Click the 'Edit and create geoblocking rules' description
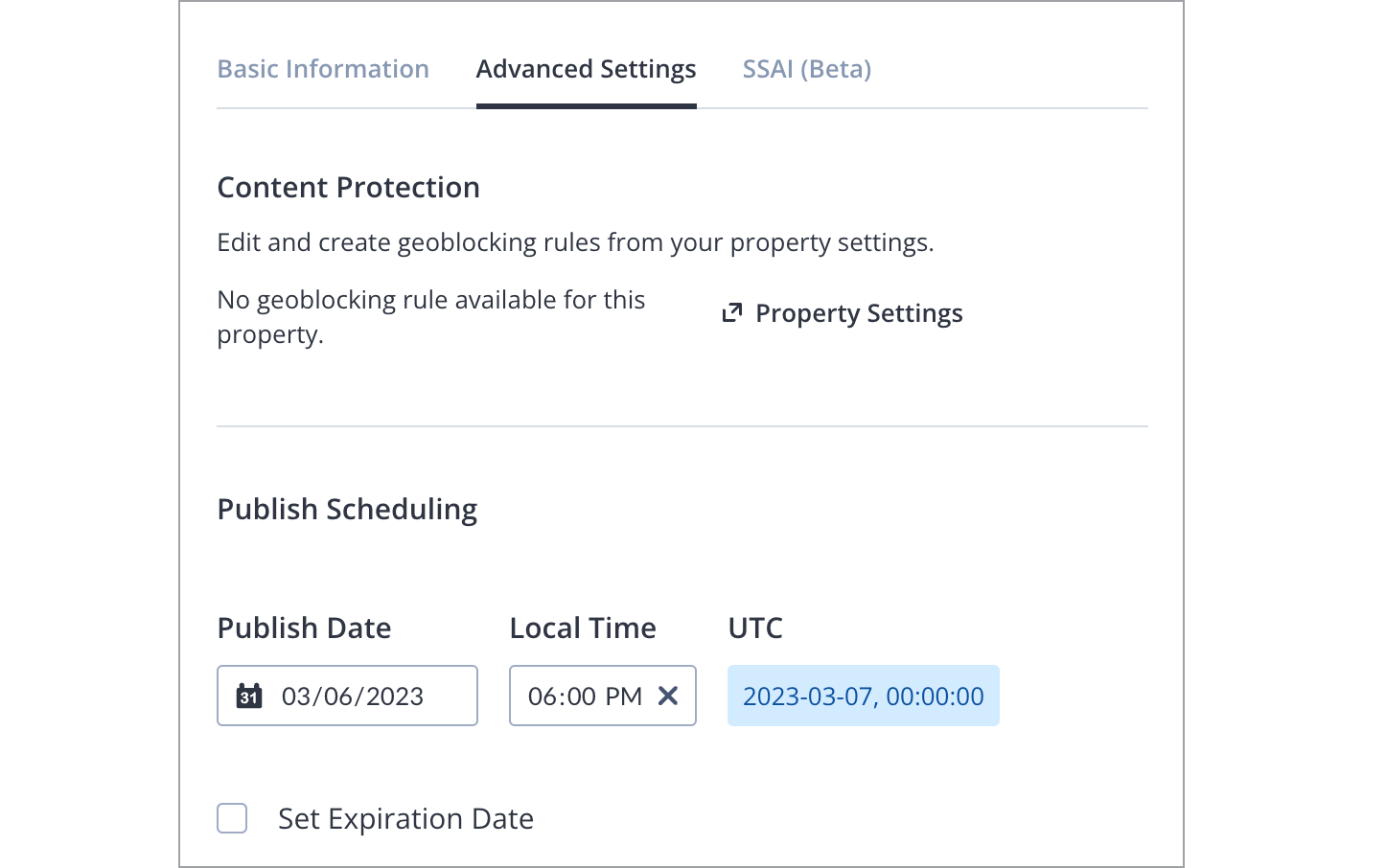Screen dimensions: 1386x868 pos(575,242)
